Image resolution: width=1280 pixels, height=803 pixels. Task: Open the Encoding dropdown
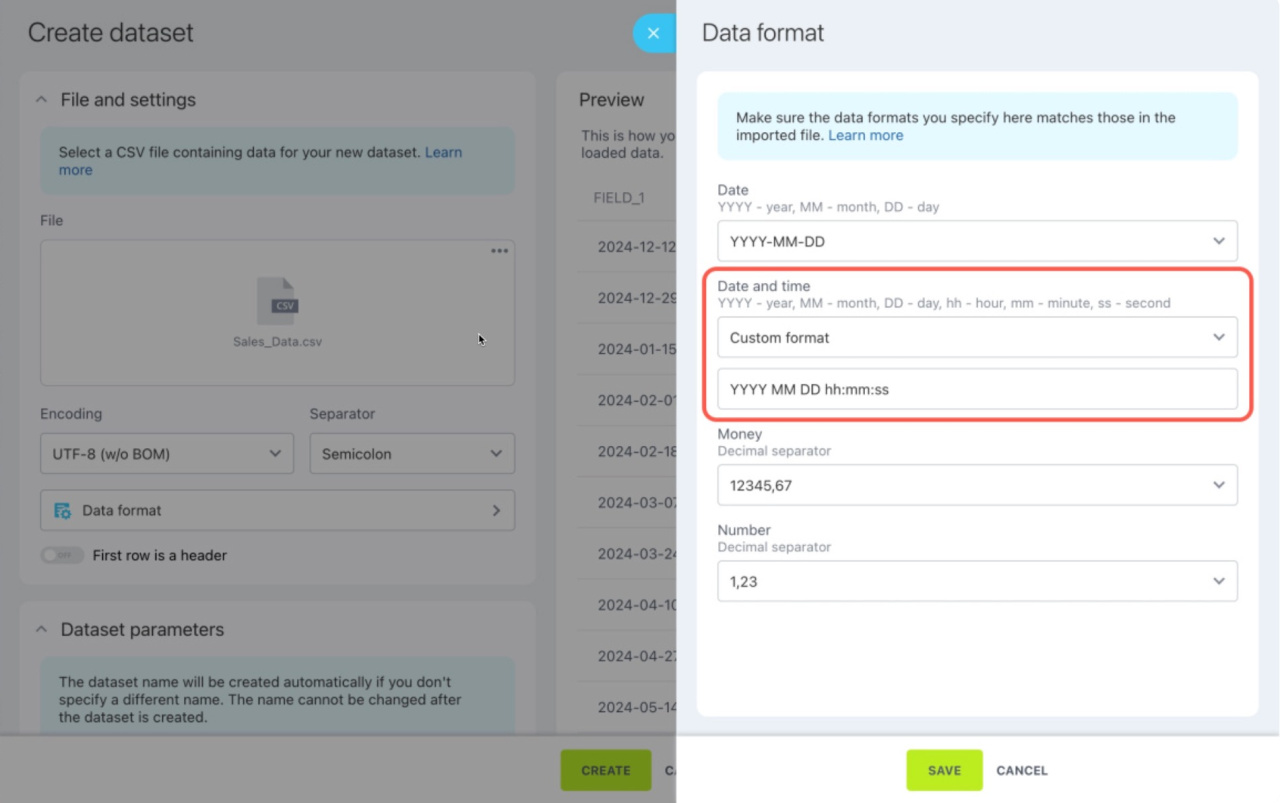pos(166,454)
